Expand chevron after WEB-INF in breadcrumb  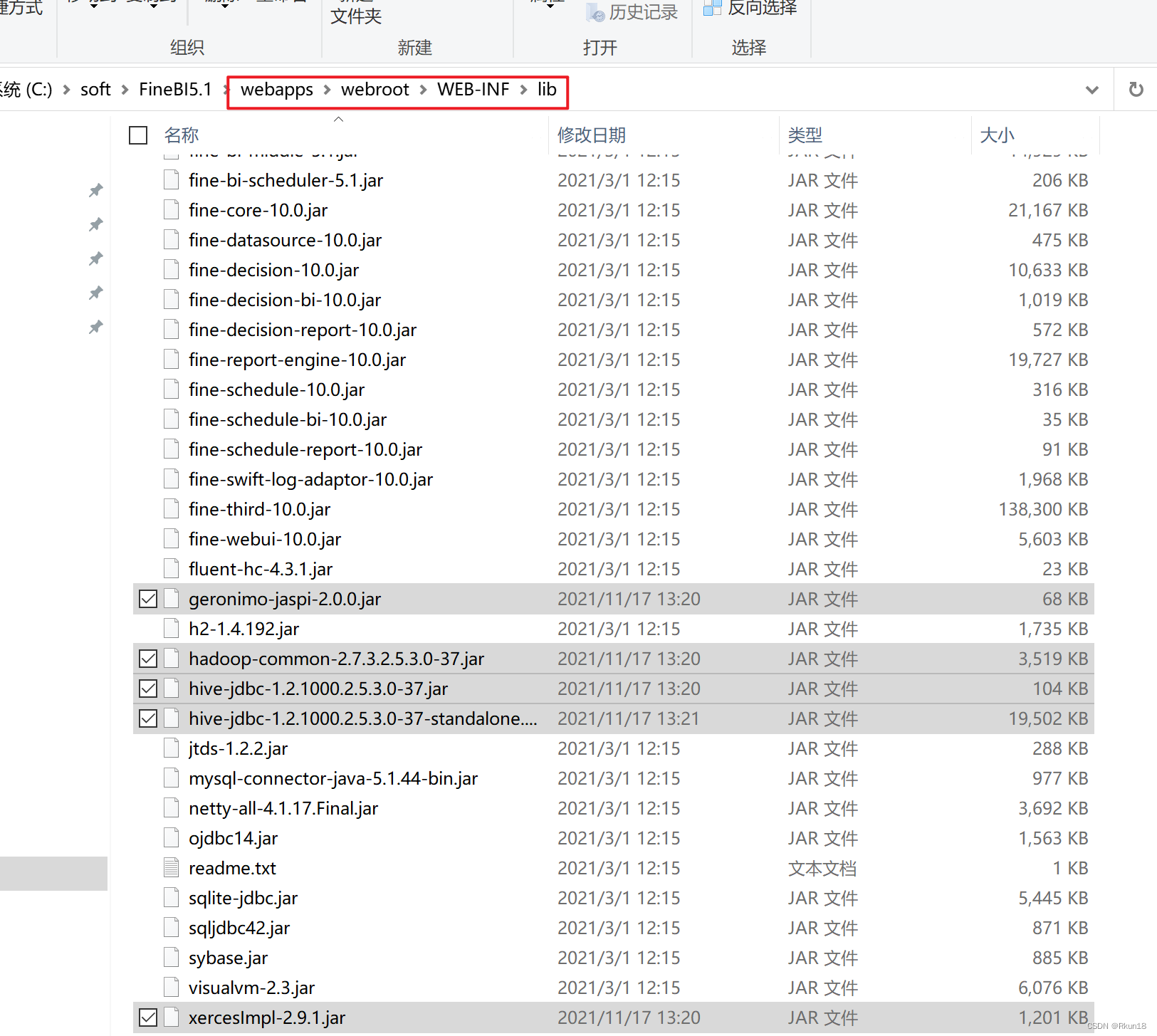(x=523, y=90)
